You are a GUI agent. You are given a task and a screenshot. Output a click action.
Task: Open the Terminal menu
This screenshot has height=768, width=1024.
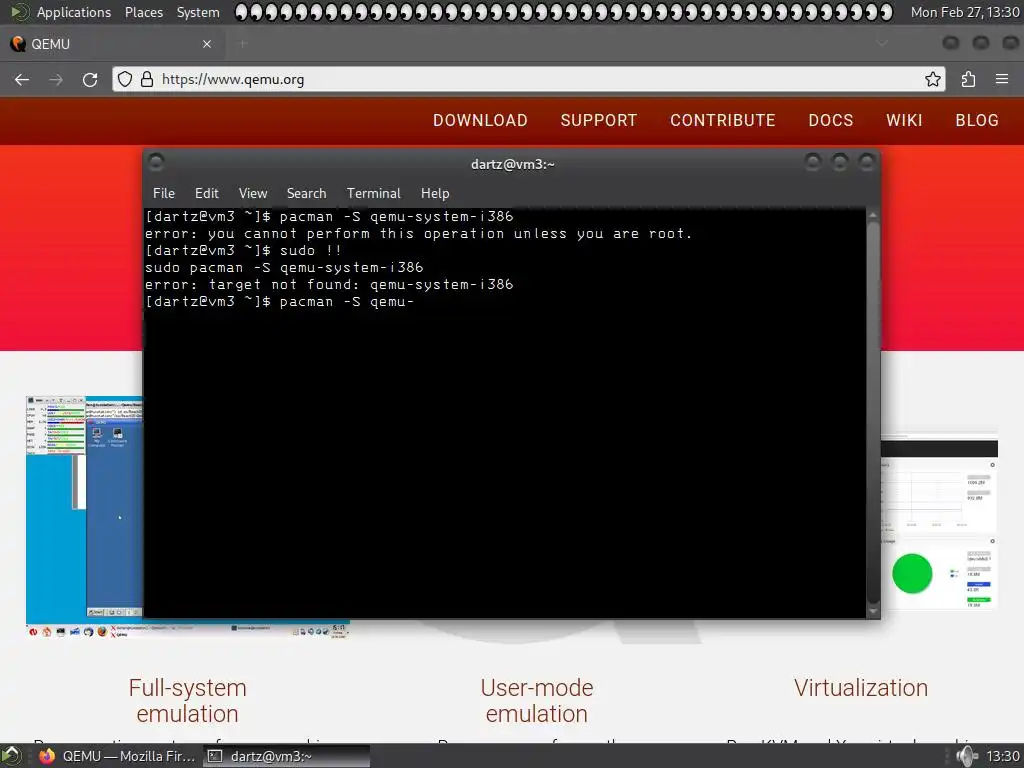(x=374, y=193)
